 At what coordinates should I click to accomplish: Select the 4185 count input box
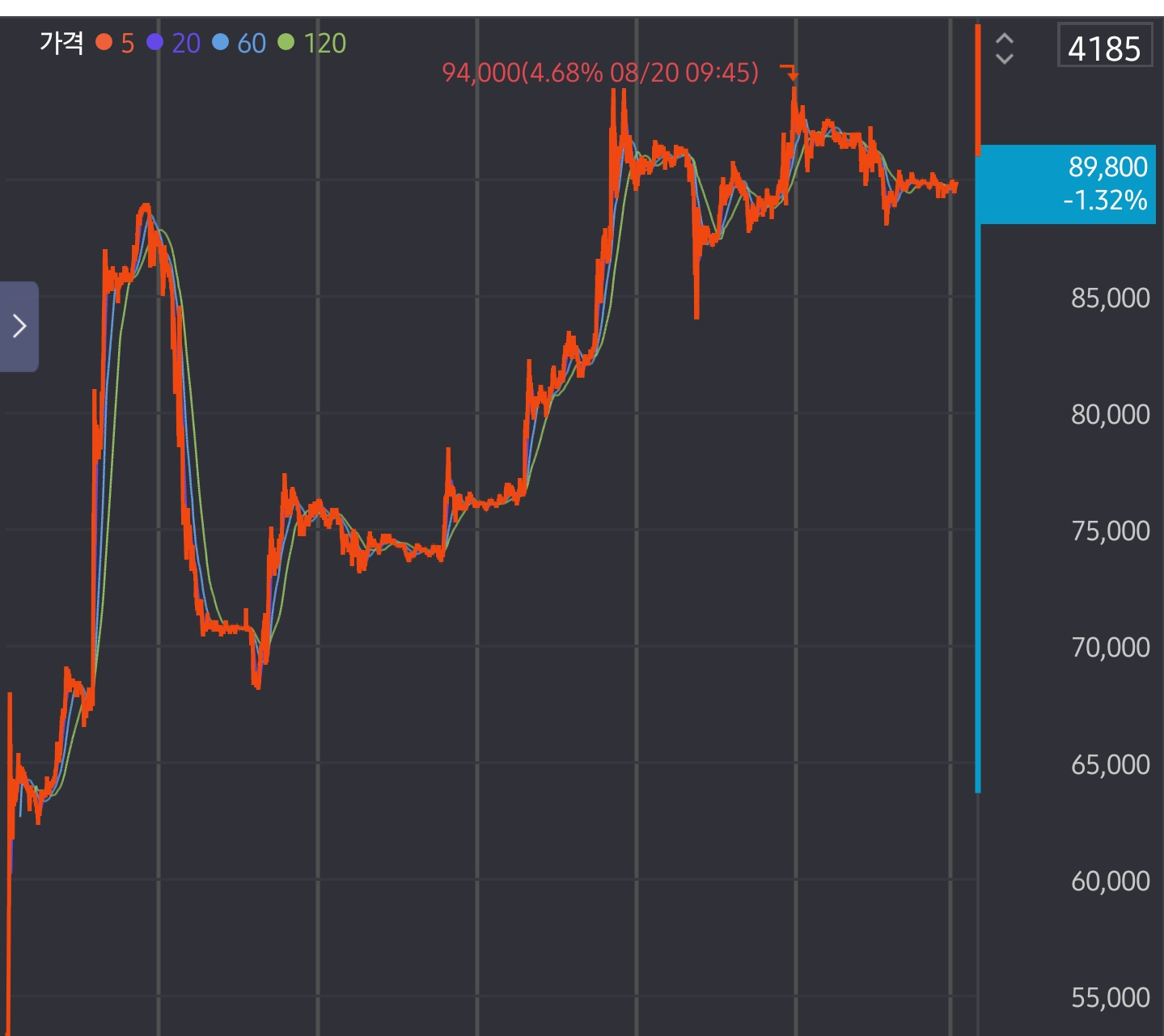pos(1104,48)
